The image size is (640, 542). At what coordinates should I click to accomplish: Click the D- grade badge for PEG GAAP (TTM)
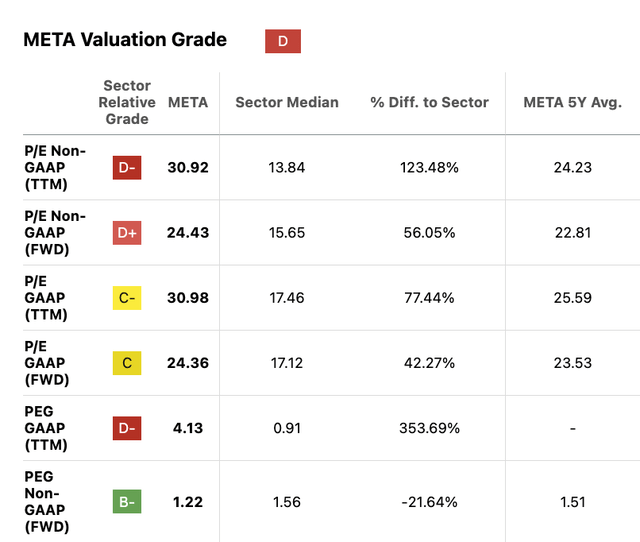click(x=127, y=428)
